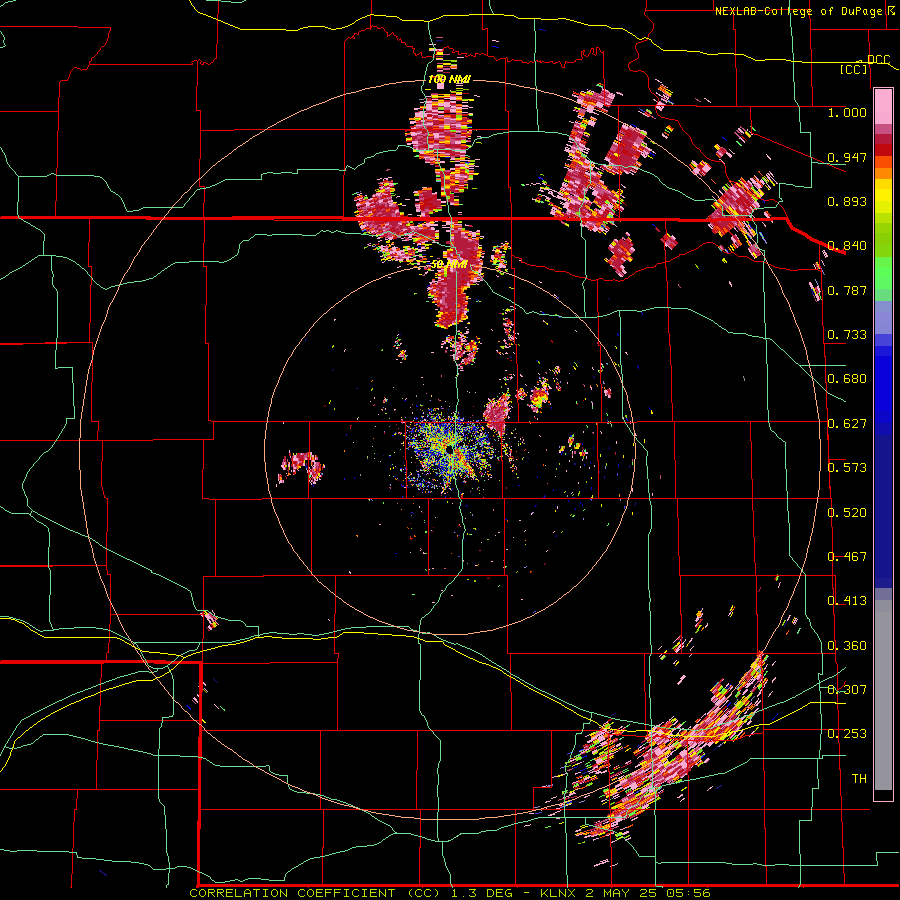Click the 1.3 DEG elevation text
The image size is (900, 900).
point(480,893)
